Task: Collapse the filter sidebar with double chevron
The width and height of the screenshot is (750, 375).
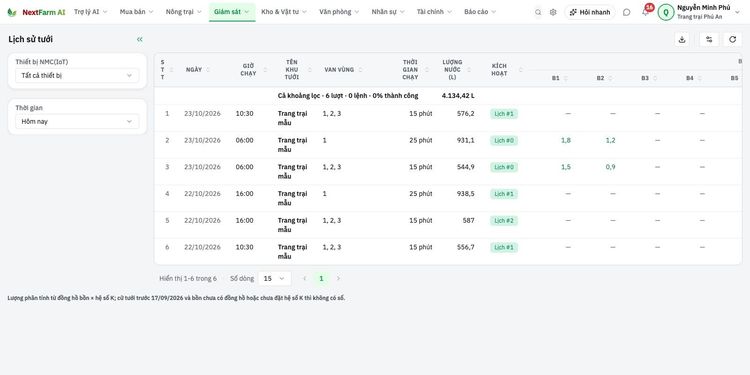Action: (x=140, y=40)
